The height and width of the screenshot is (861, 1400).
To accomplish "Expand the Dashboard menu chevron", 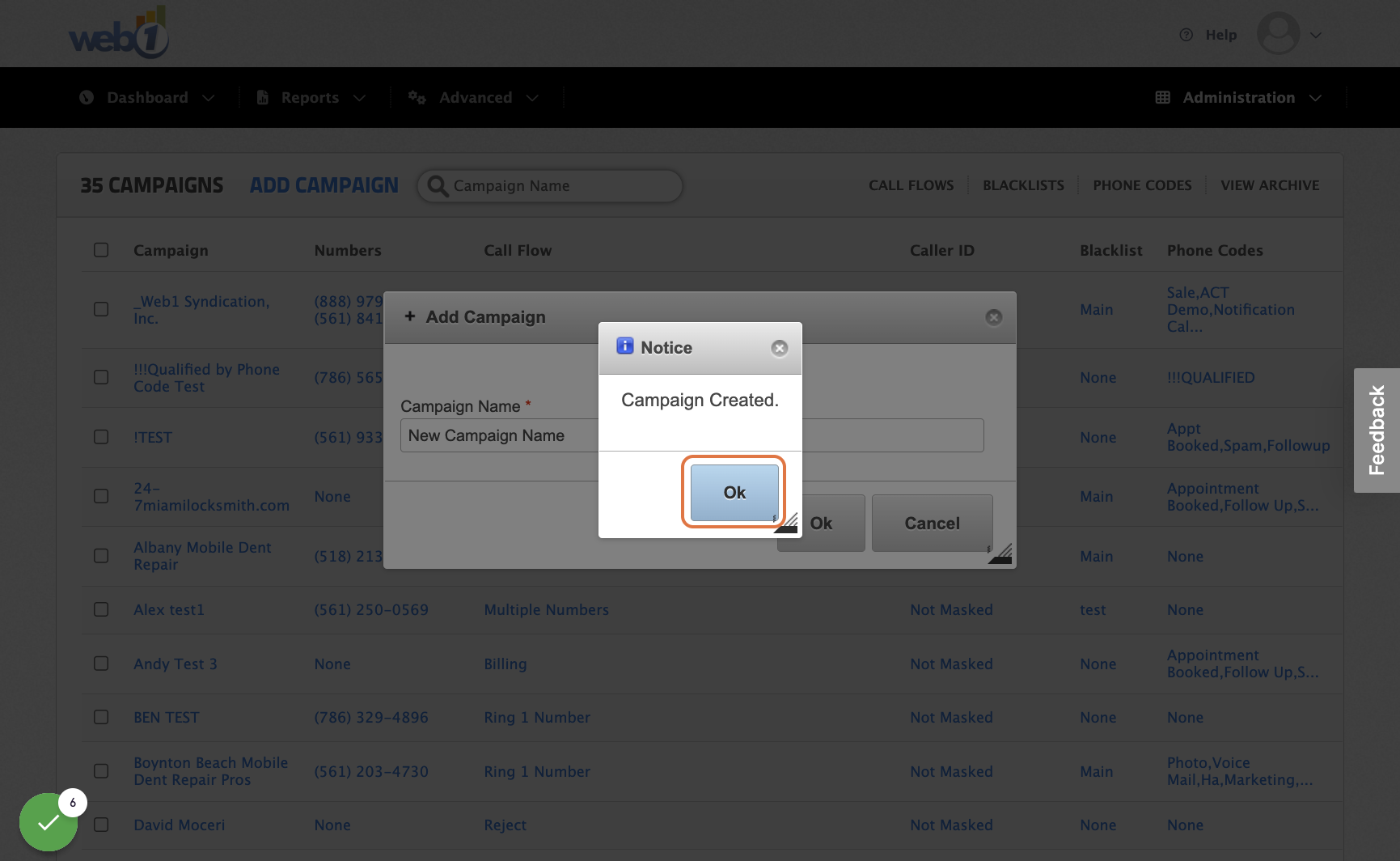I will tap(209, 98).
